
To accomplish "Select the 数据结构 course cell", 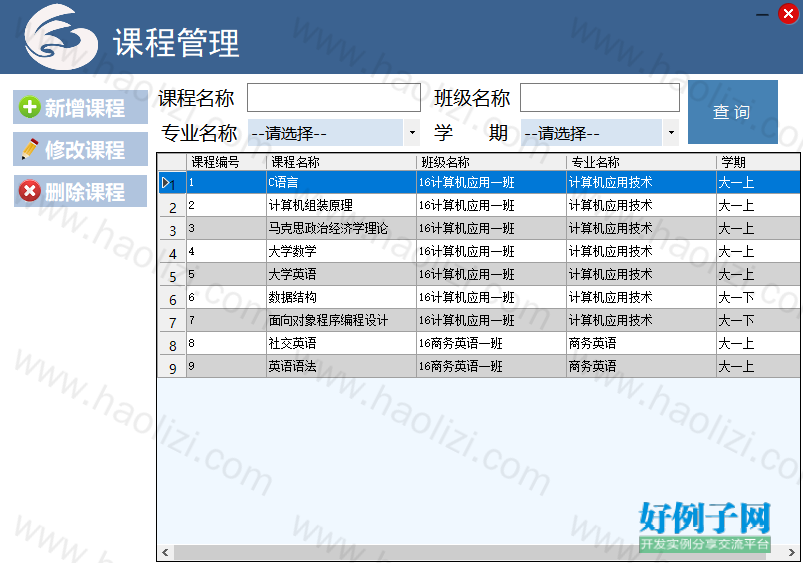I will (342, 298).
